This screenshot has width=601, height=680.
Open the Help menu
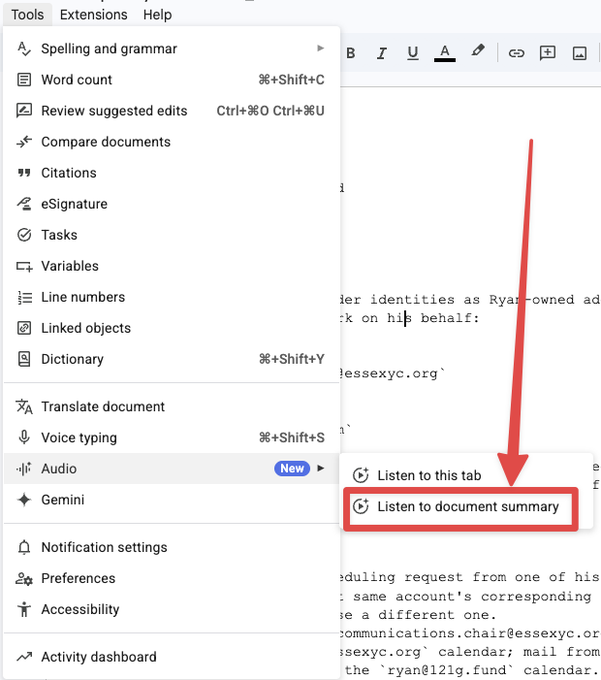click(x=157, y=14)
